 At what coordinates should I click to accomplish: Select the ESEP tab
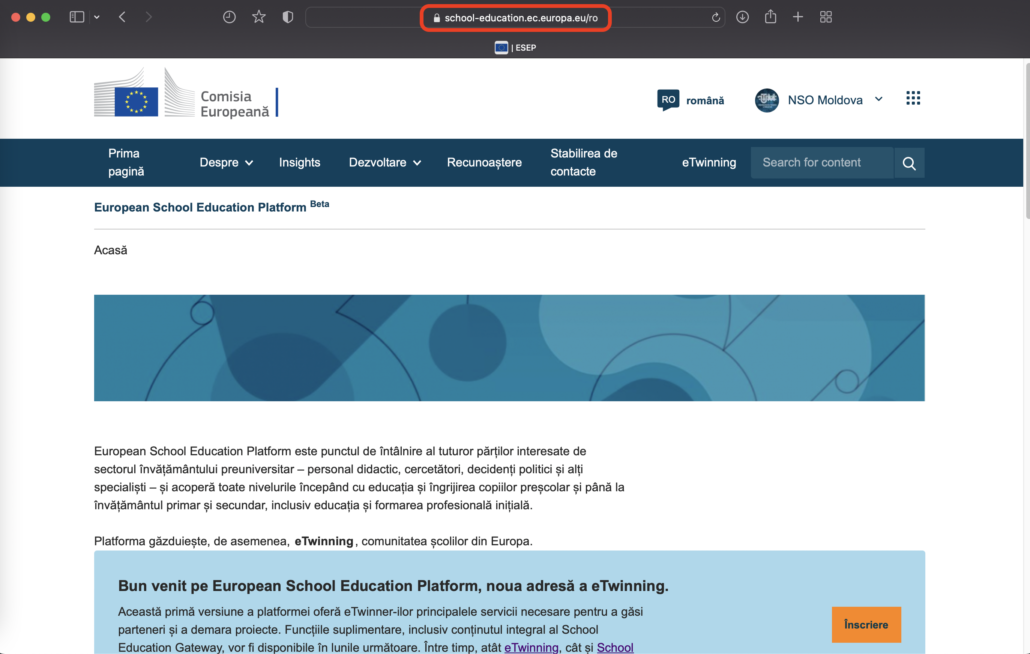coord(515,47)
